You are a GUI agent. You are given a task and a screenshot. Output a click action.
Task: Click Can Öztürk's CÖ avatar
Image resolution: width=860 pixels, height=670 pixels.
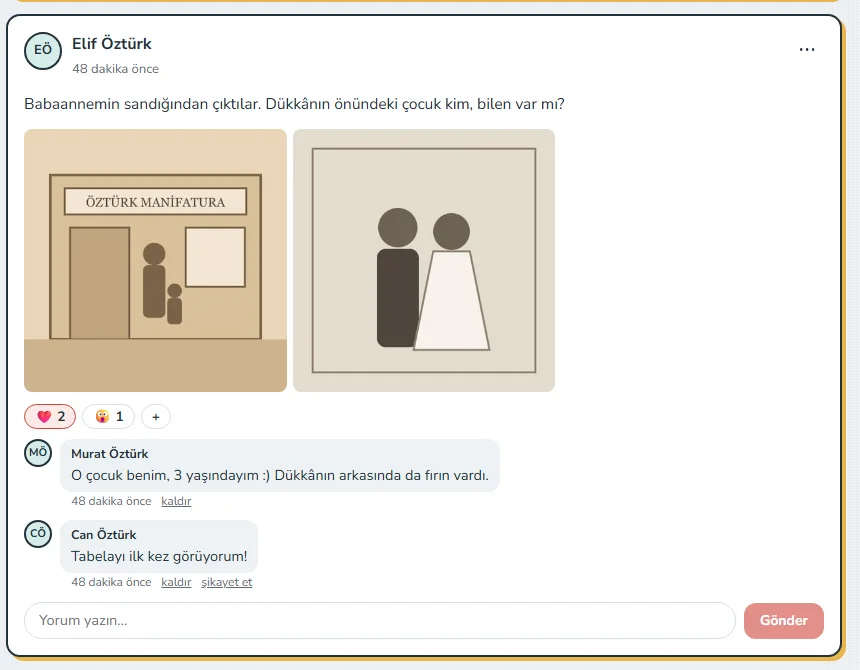(x=38, y=534)
